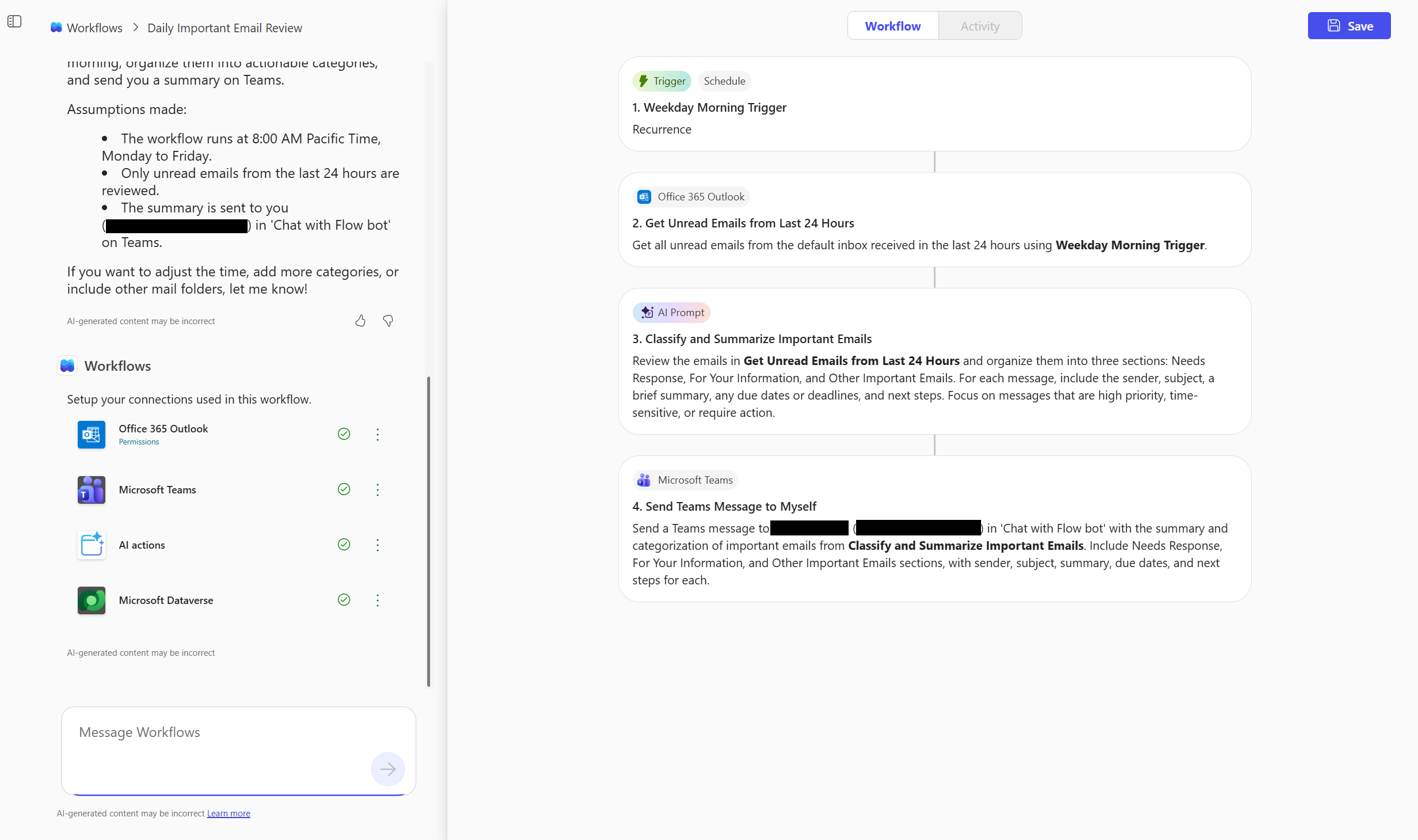This screenshot has width=1418, height=840.
Task: Collapse the left panel using the sidebar icon
Action: pyautogui.click(x=14, y=21)
